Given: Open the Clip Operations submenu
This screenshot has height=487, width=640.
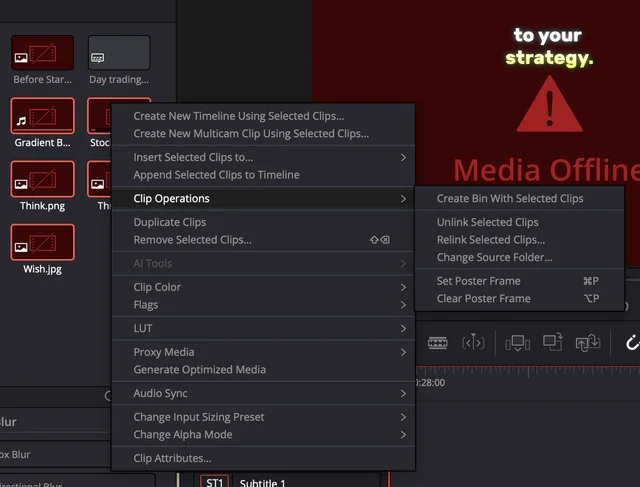Looking at the screenshot, I should (263, 198).
